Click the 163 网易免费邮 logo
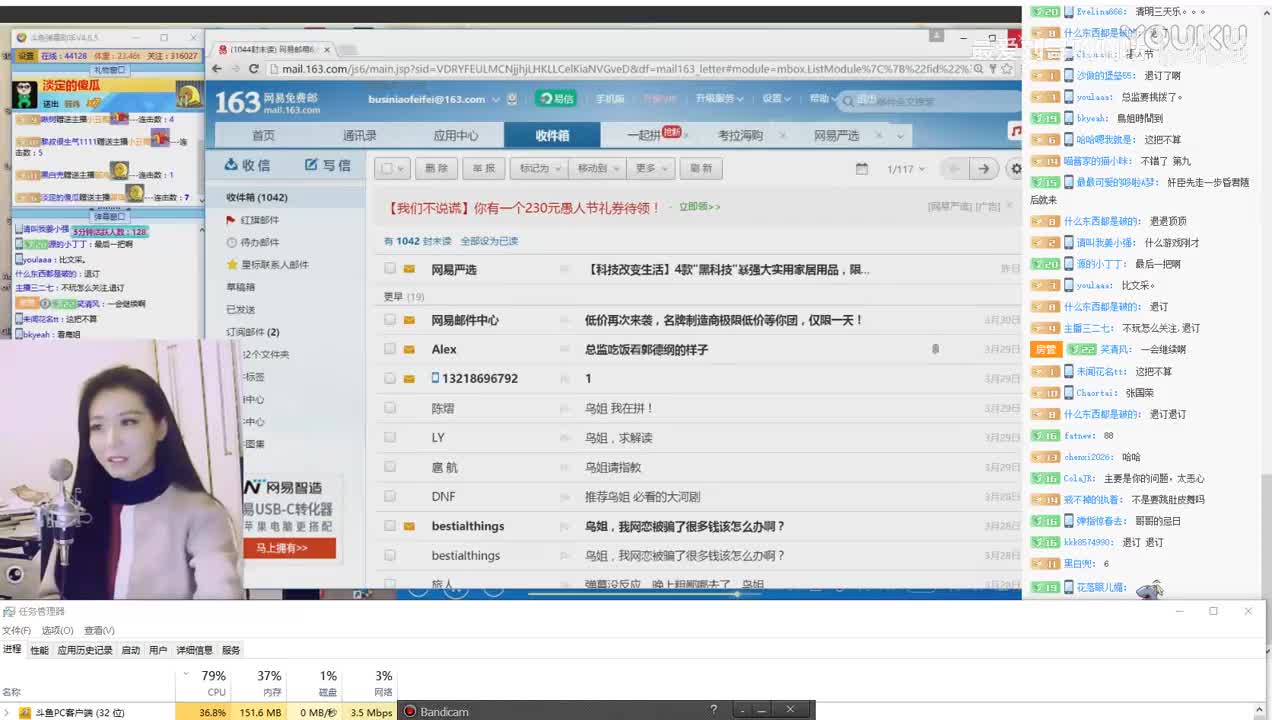The height and width of the screenshot is (720, 1272). click(267, 101)
